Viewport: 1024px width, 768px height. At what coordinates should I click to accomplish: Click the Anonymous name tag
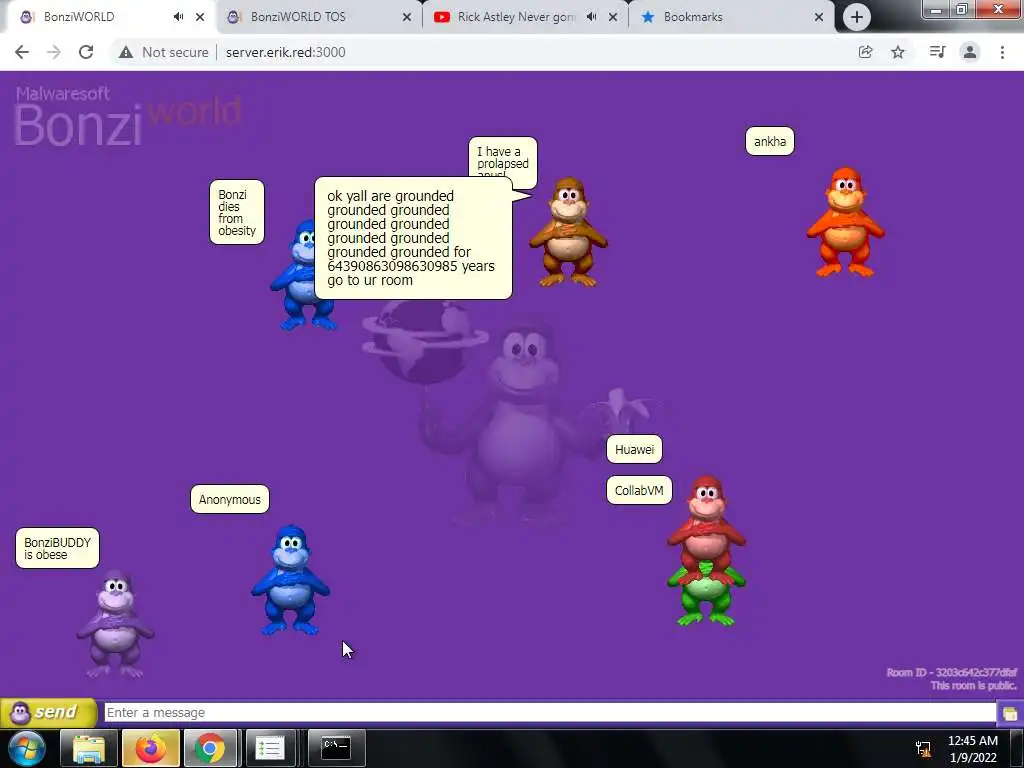point(230,499)
